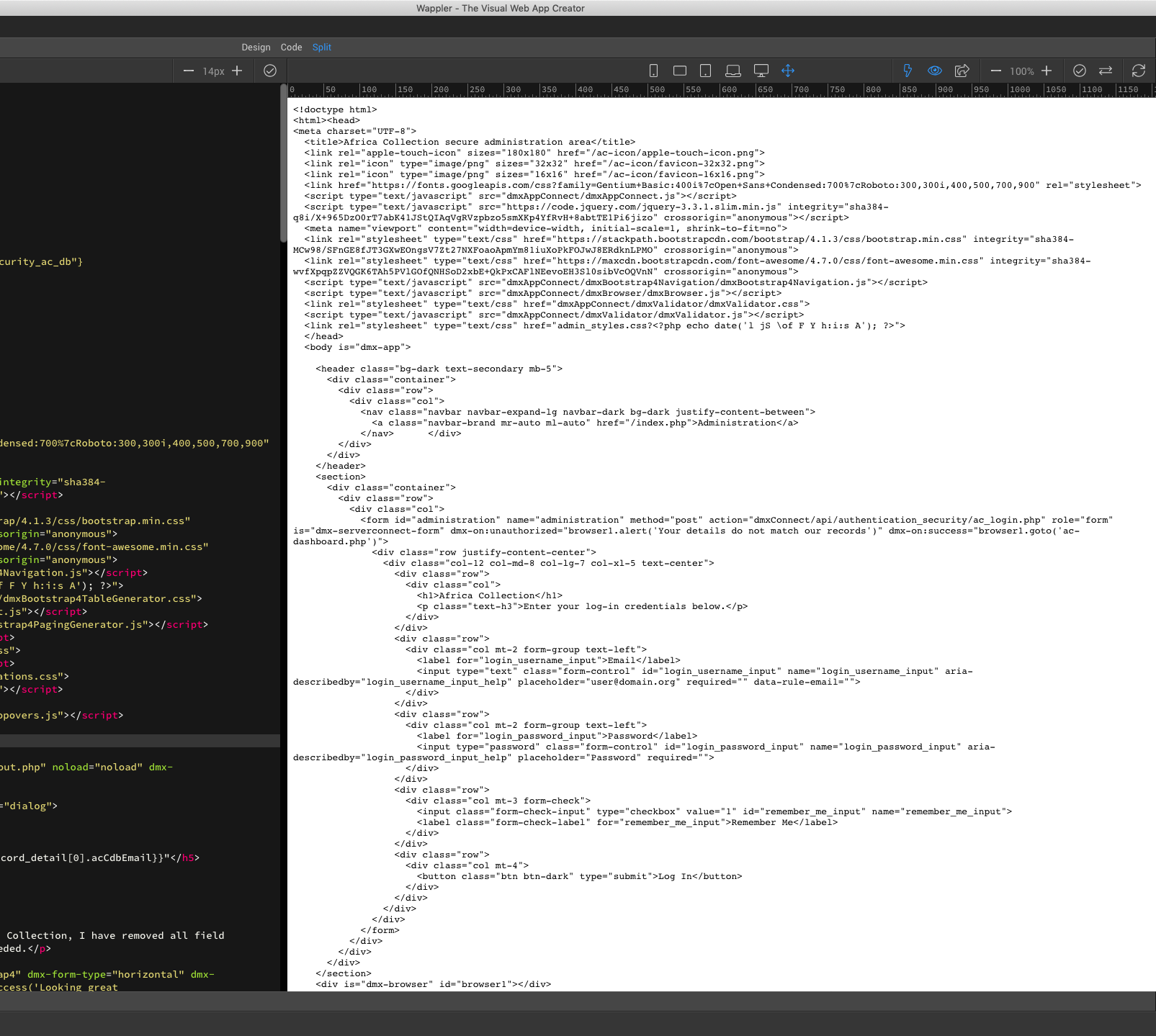Select the mobile phone portrait preview icon

pos(653,71)
